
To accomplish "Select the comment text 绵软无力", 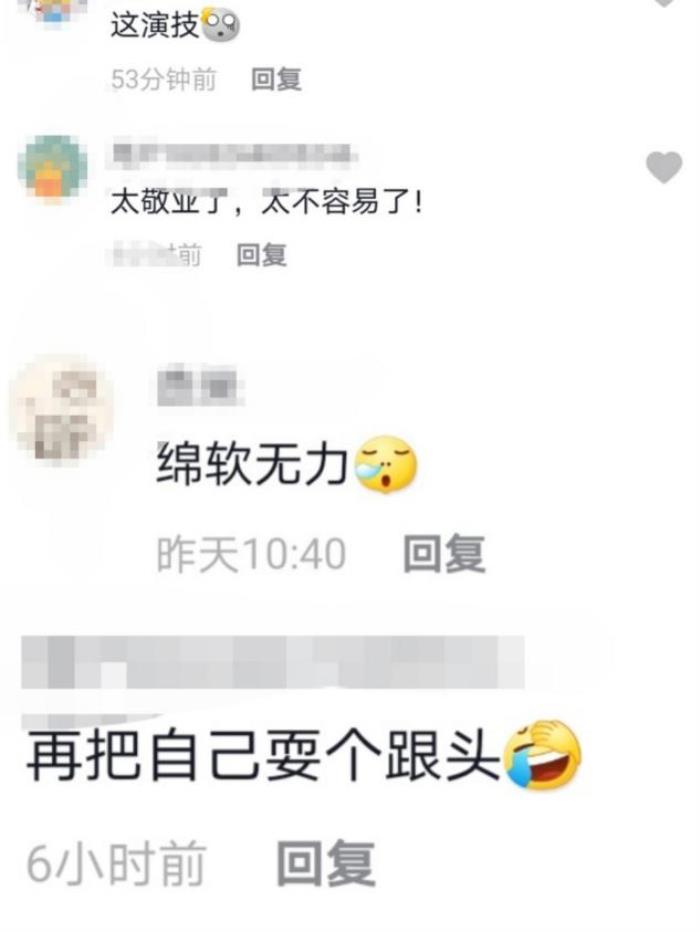I will click(252, 465).
